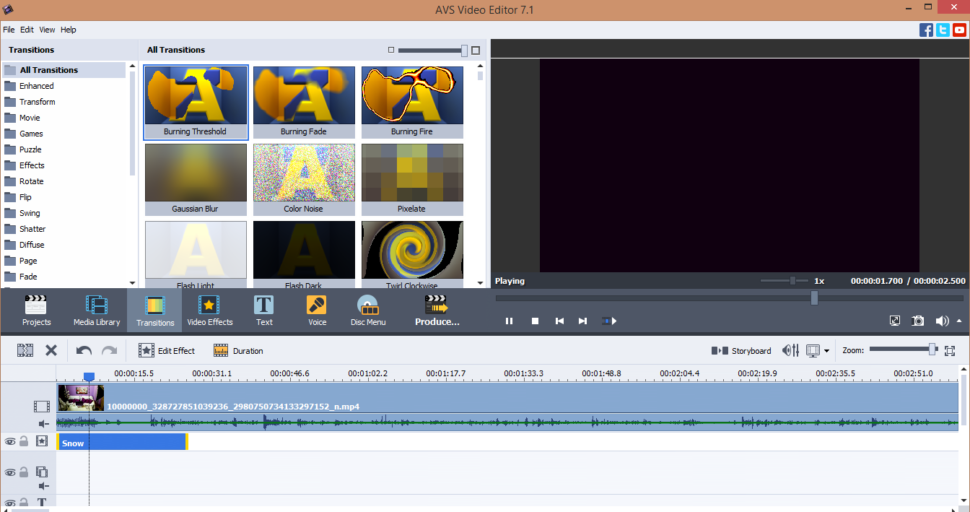Select the Pixelate transition thumbnail
Viewport: 970px width, 512px height.
[x=412, y=179]
